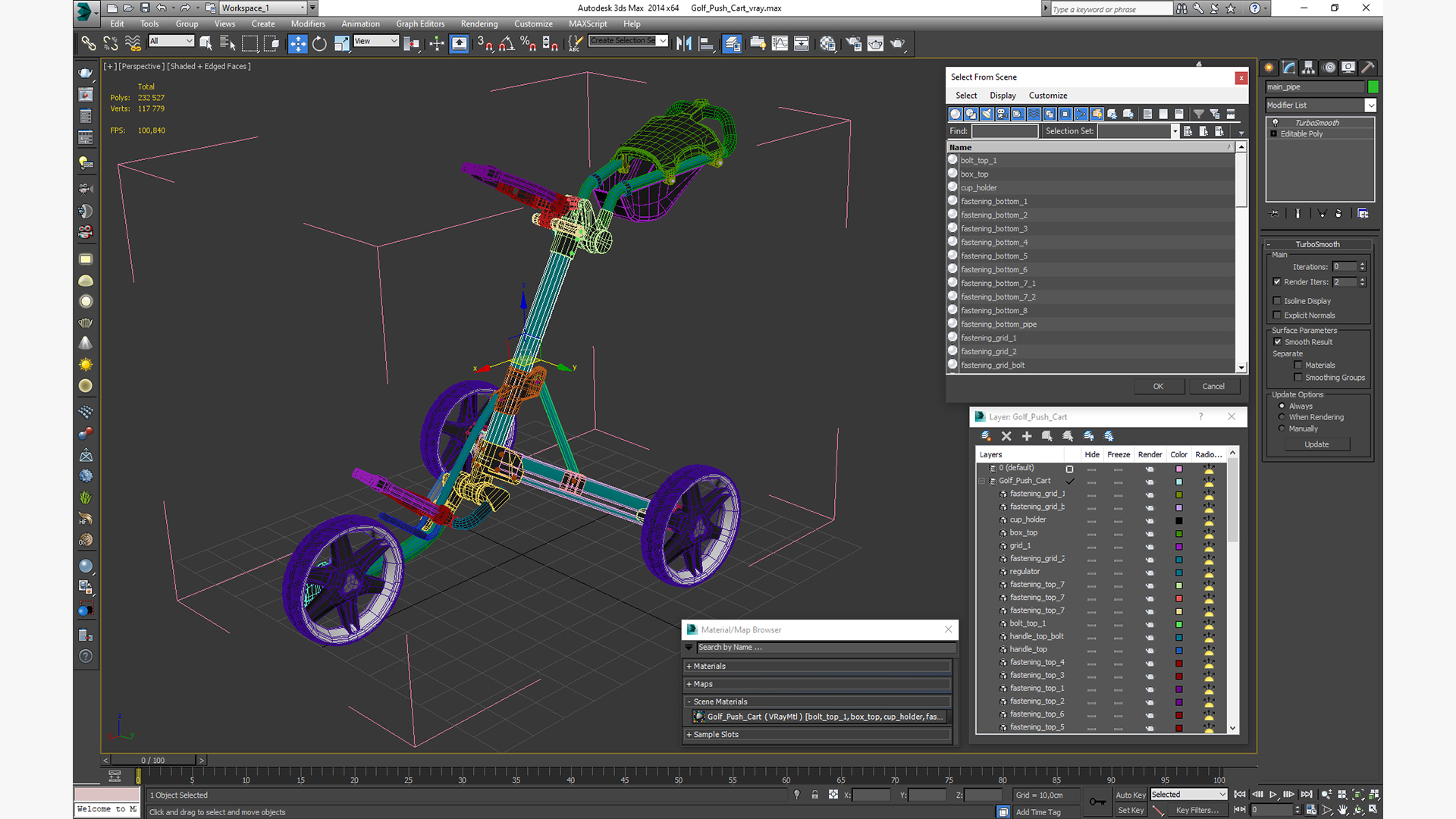Click the 0 (default) layer color swatch

pyautogui.click(x=1179, y=469)
